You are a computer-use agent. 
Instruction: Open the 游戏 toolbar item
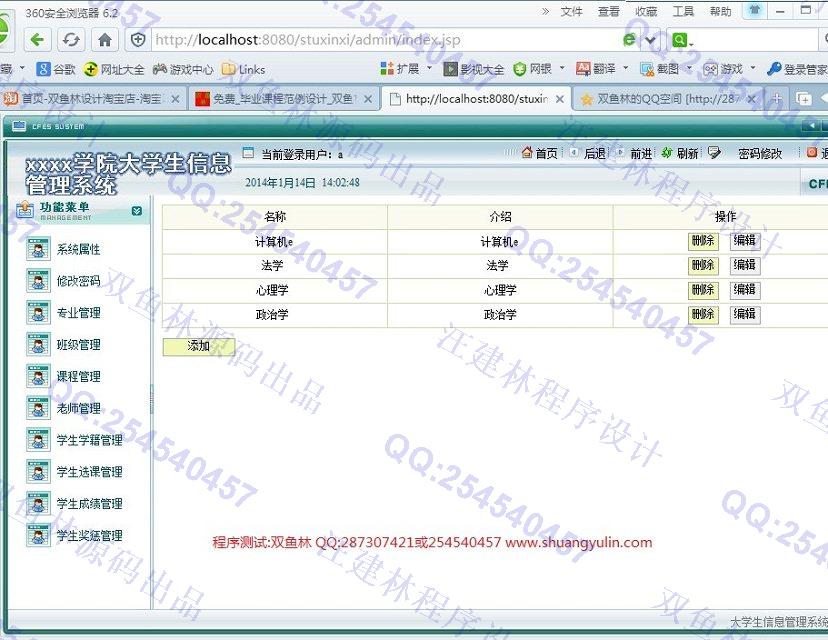point(723,69)
